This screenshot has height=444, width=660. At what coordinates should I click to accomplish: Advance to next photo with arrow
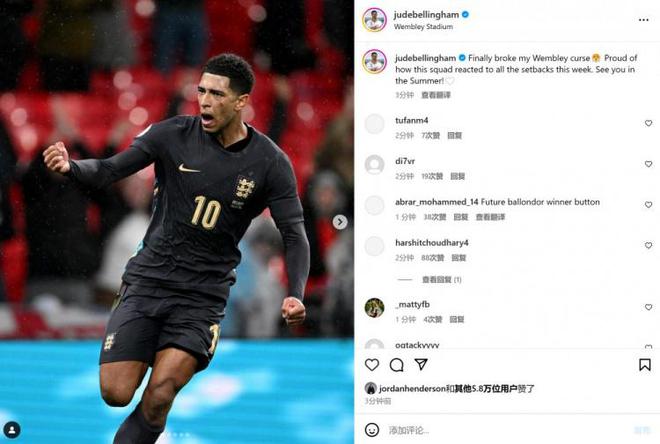point(340,222)
